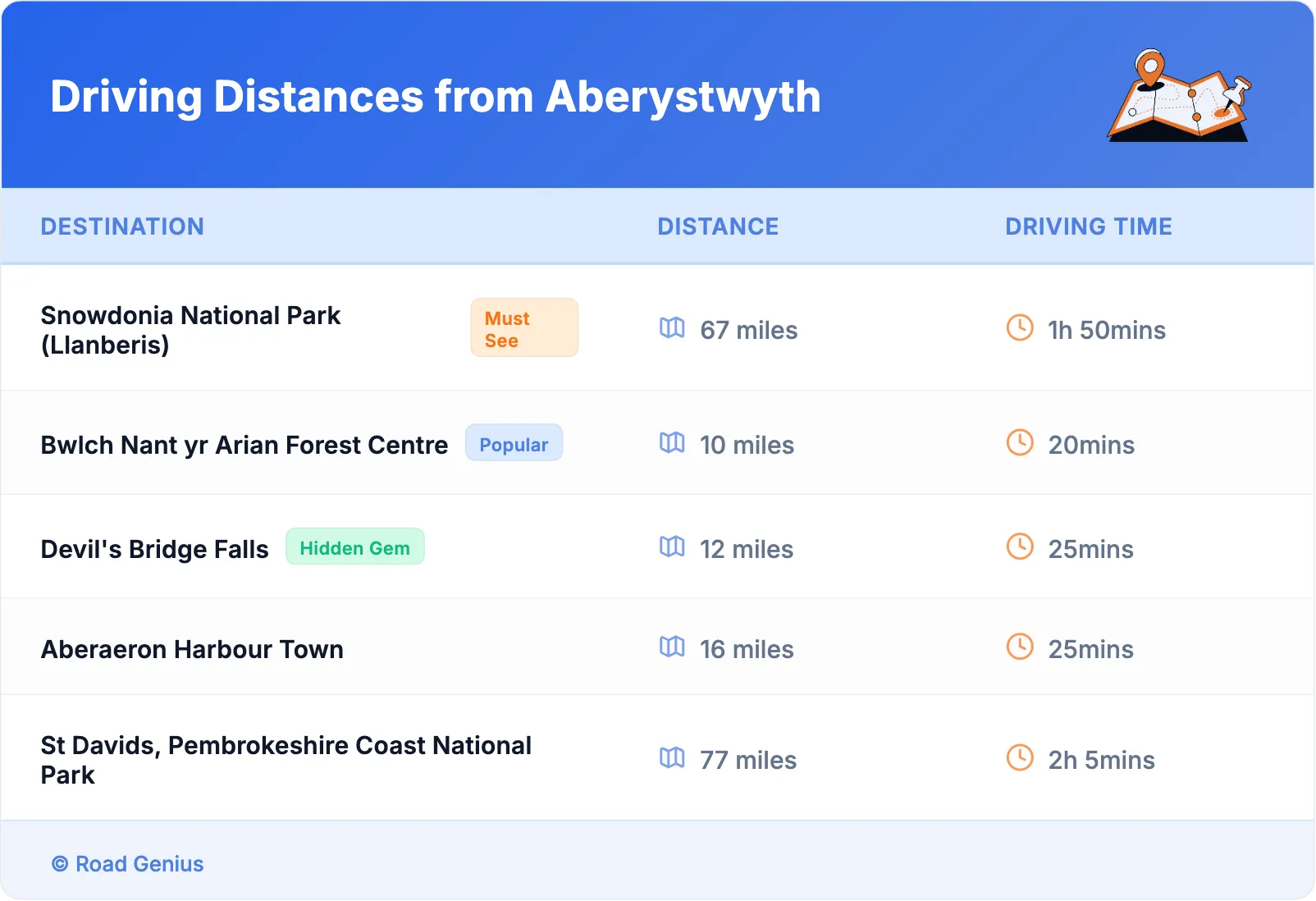Image resolution: width=1316 pixels, height=901 pixels.
Task: Click the map icon beside 10 miles
Action: pos(672,443)
